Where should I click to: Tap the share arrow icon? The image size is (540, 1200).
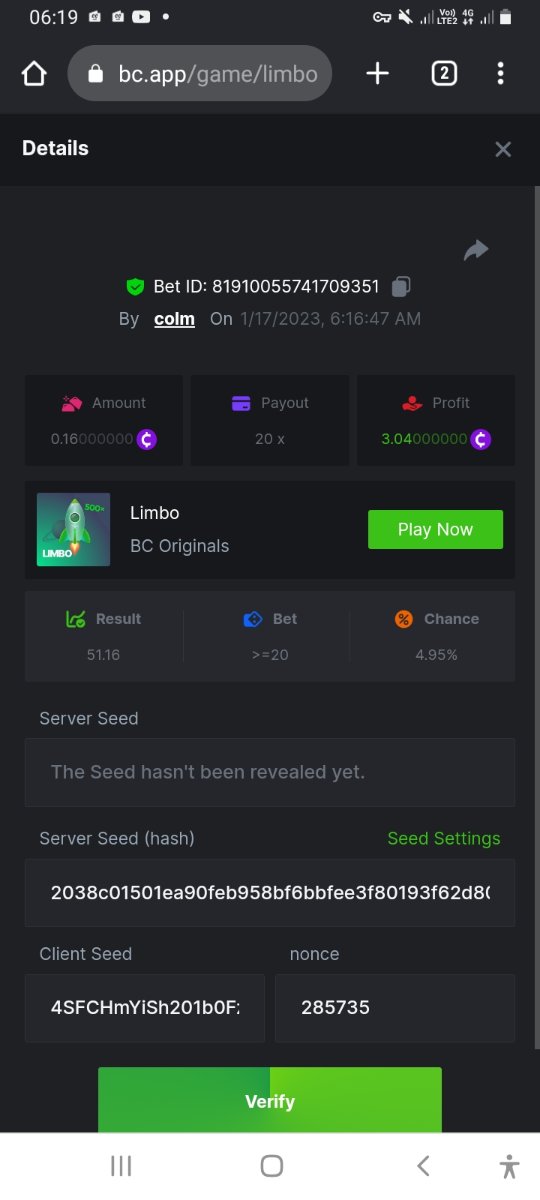[x=476, y=250]
